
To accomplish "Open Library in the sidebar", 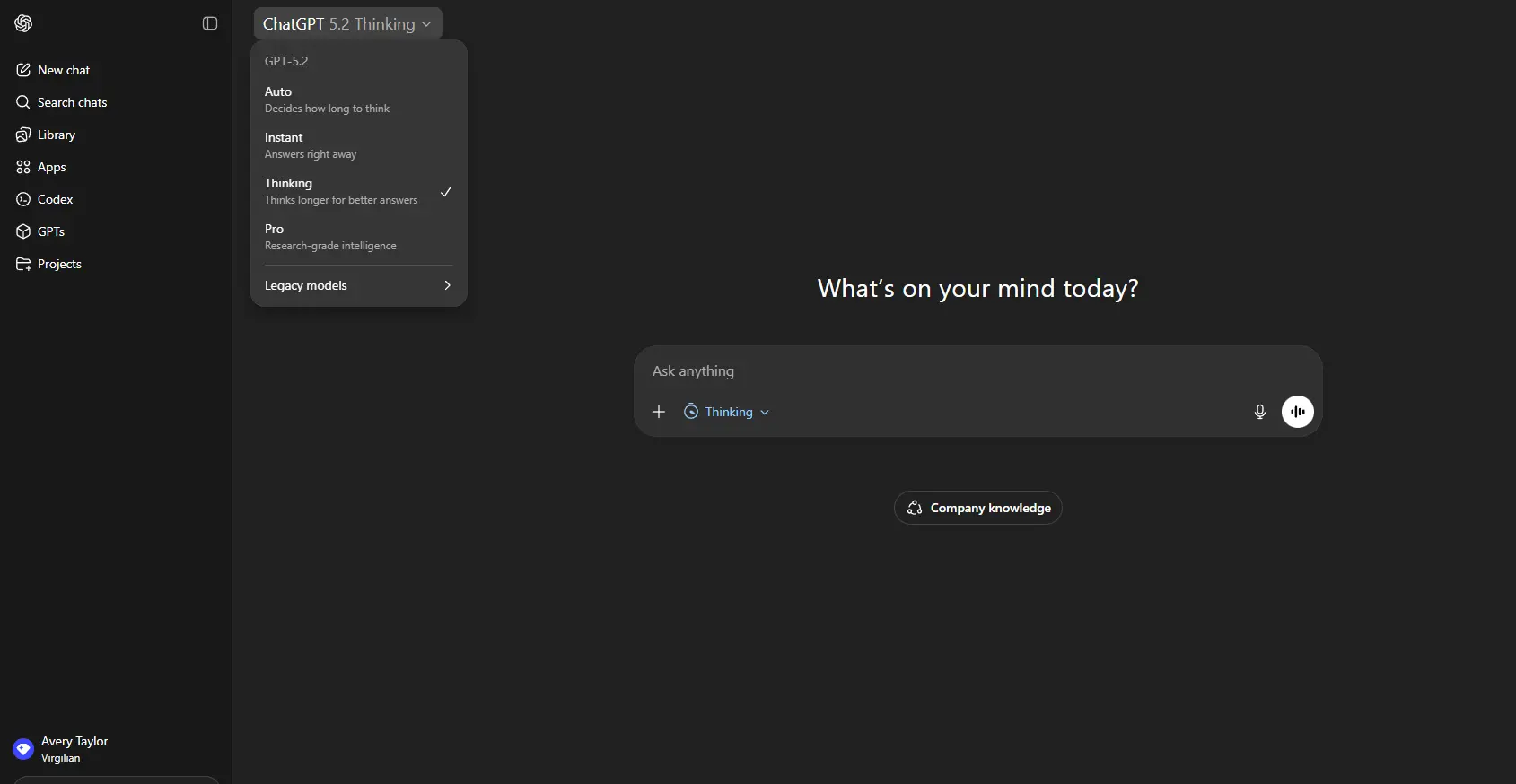I will click(x=117, y=135).
